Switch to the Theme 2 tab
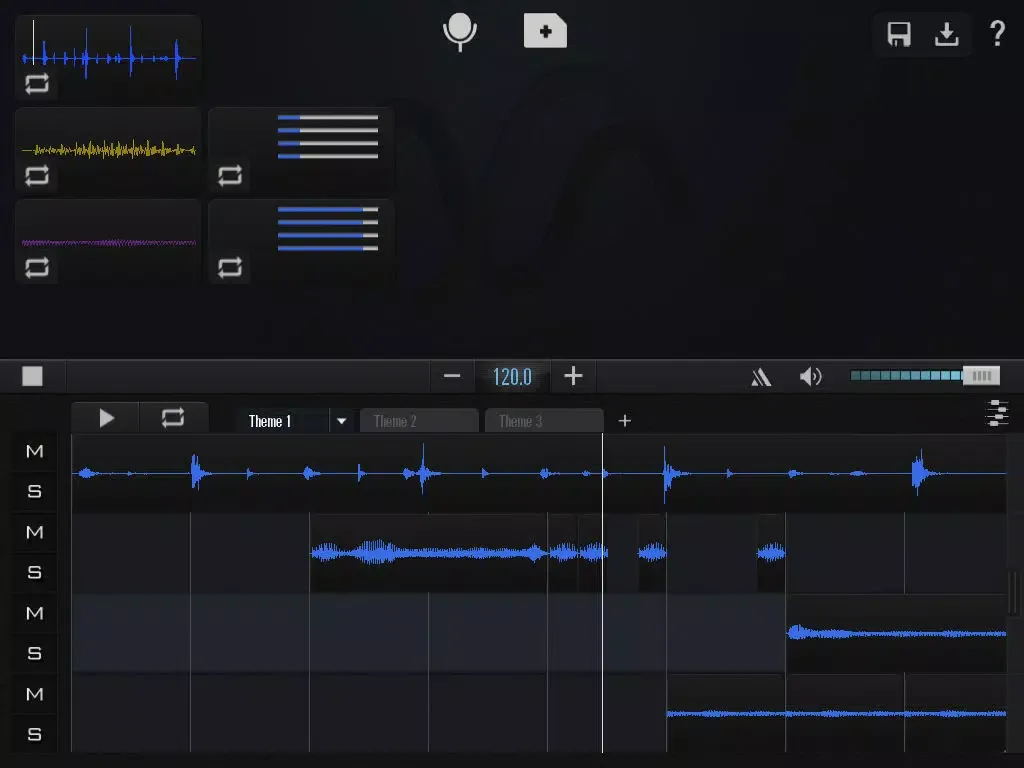The image size is (1024, 768). [419, 421]
